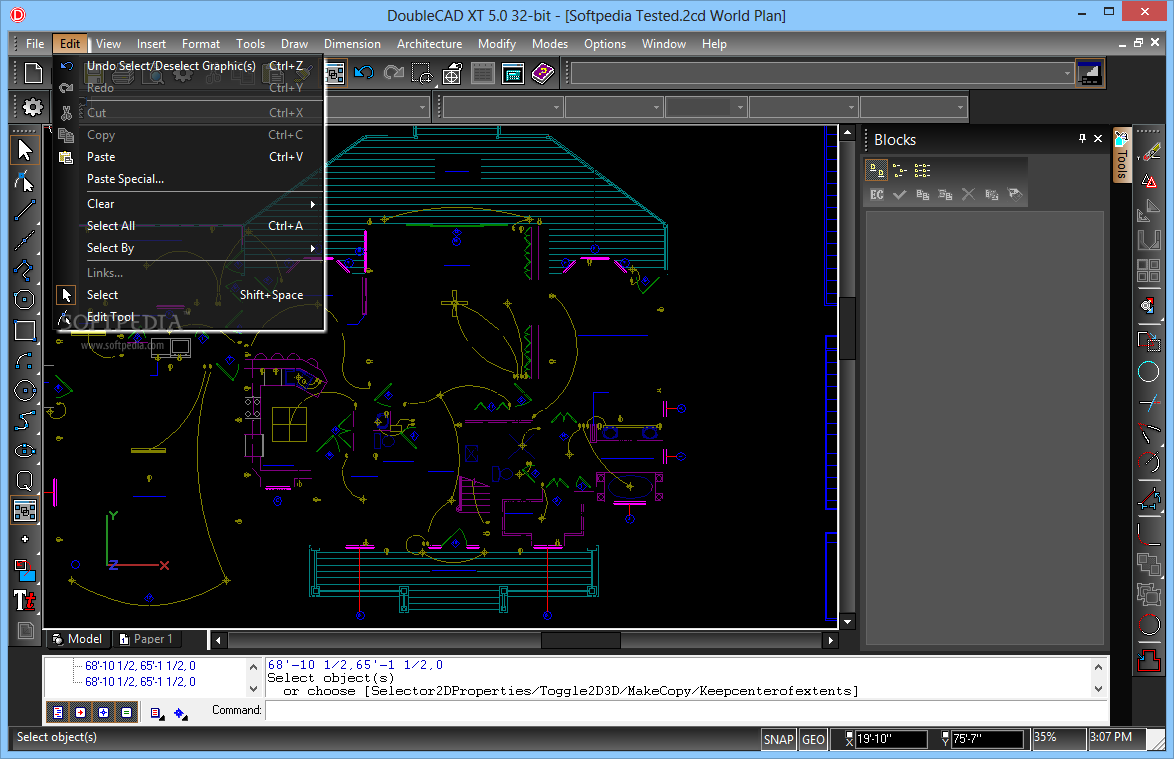Image resolution: width=1174 pixels, height=759 pixels.
Task: Click the grey table grid toolbar icon
Action: pyautogui.click(x=483, y=73)
